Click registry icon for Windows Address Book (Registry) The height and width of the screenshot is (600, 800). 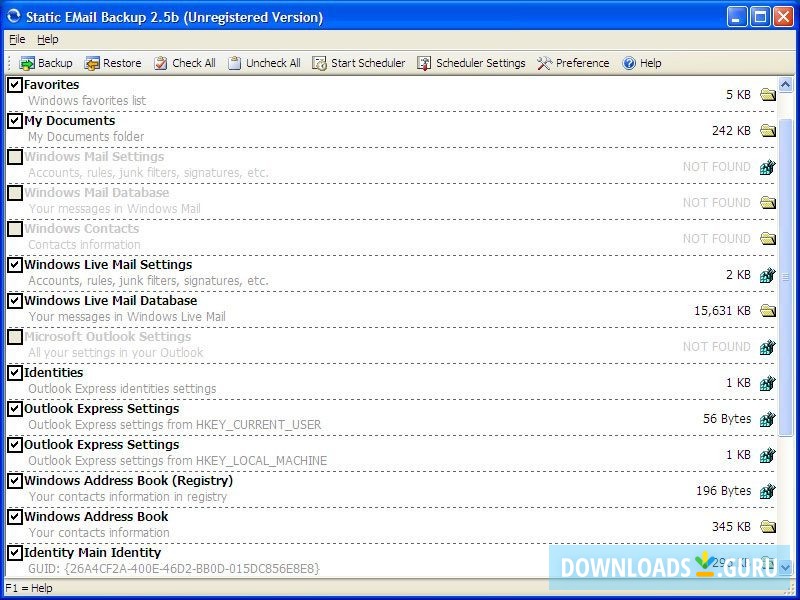pos(768,491)
